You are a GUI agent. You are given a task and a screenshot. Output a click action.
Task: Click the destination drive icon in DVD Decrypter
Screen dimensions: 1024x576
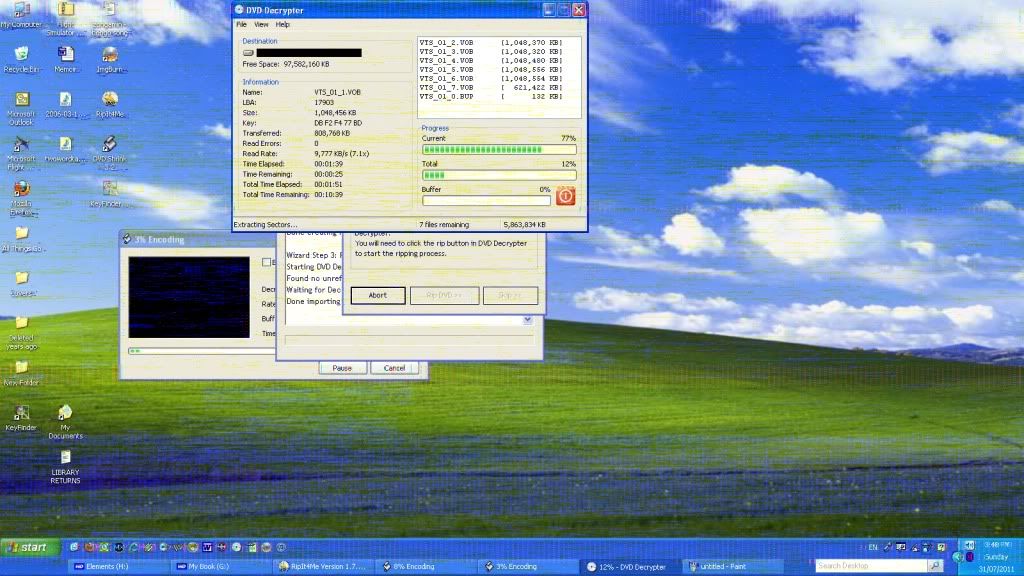248,53
